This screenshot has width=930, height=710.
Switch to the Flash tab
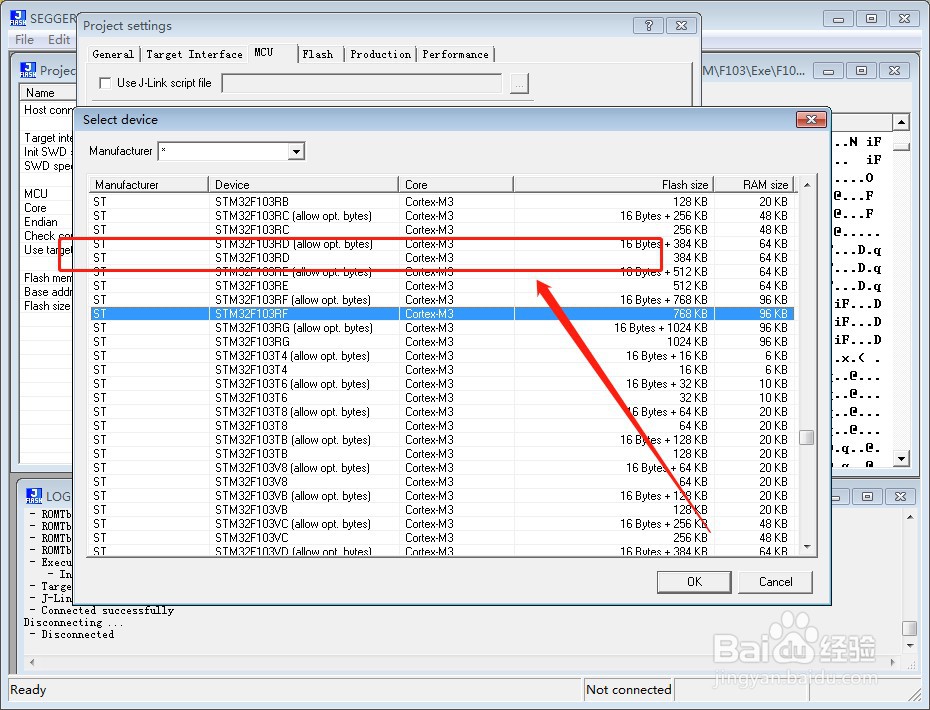coord(318,55)
